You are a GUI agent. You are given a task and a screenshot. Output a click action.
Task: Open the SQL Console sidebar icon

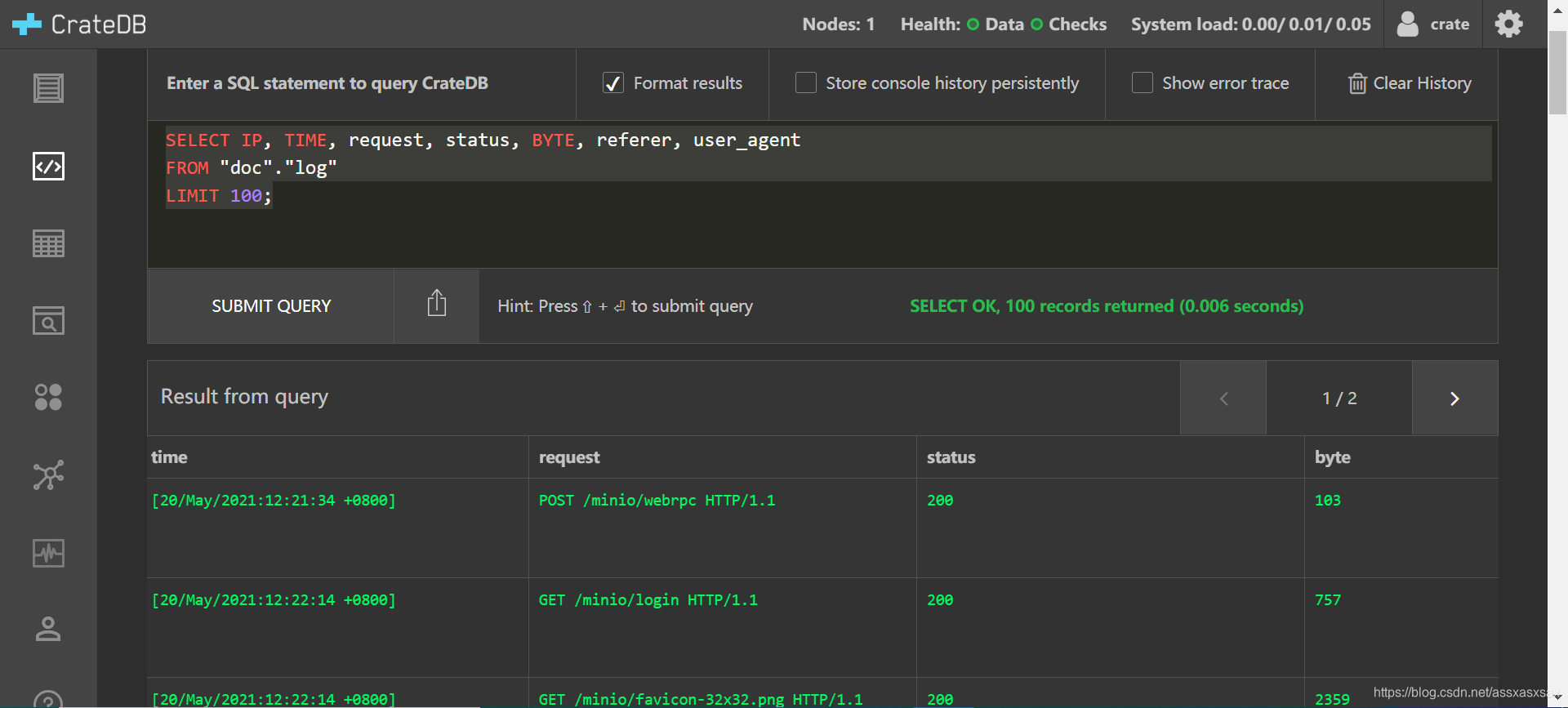click(48, 167)
